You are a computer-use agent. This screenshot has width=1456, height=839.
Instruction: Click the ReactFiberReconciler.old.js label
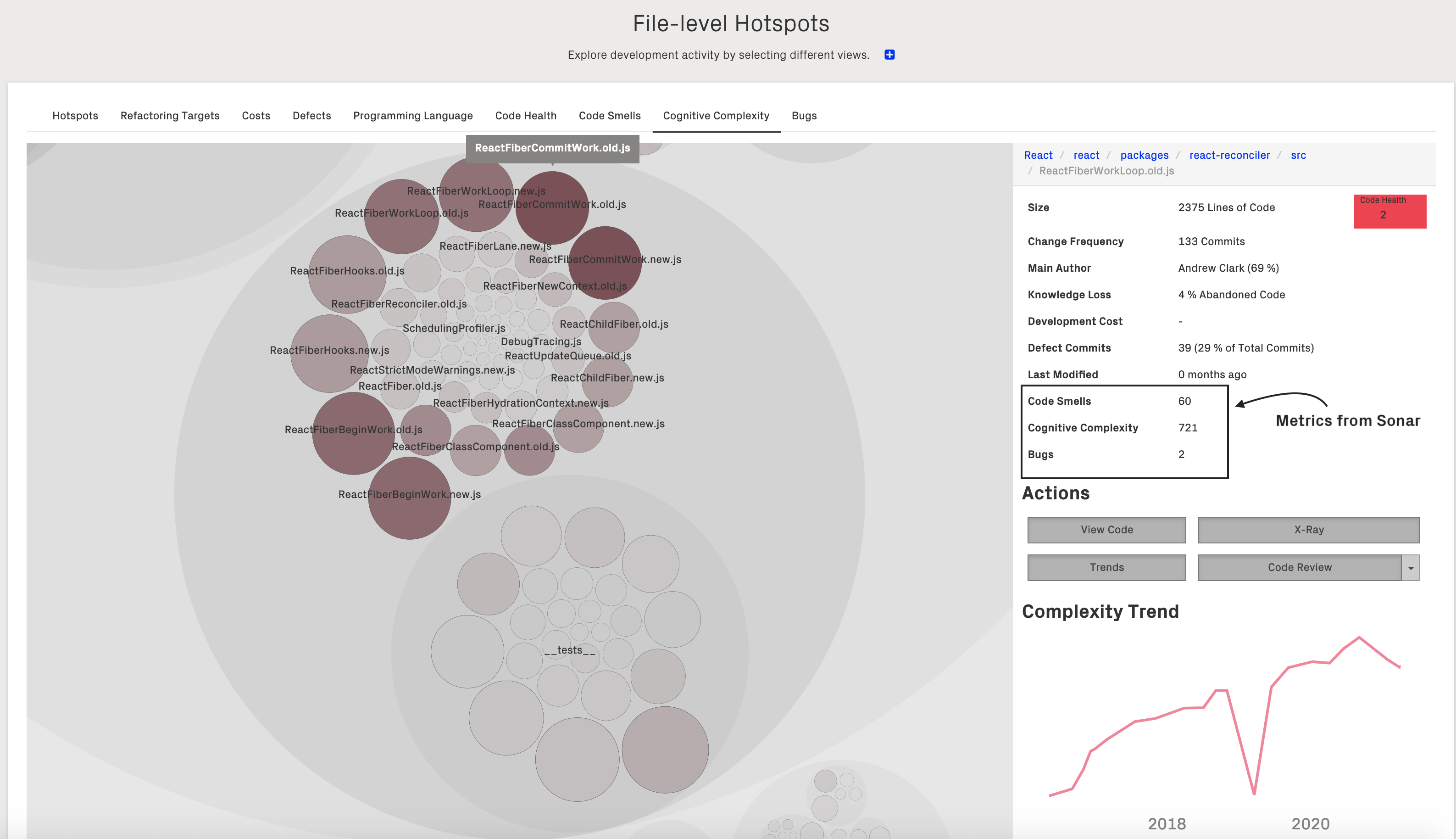(x=399, y=304)
